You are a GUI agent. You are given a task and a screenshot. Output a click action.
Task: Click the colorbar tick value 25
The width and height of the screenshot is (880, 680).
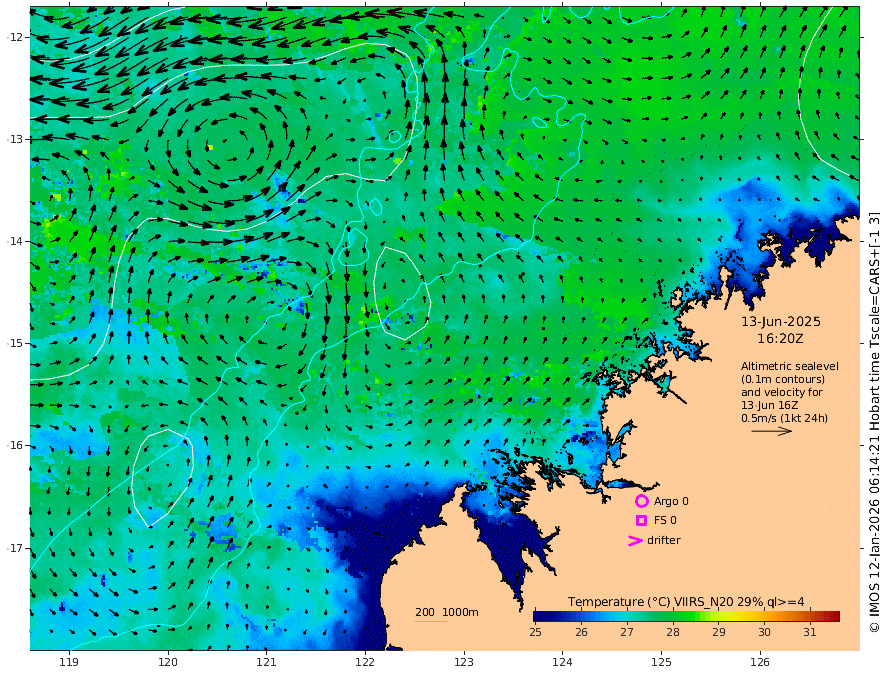(x=535, y=632)
